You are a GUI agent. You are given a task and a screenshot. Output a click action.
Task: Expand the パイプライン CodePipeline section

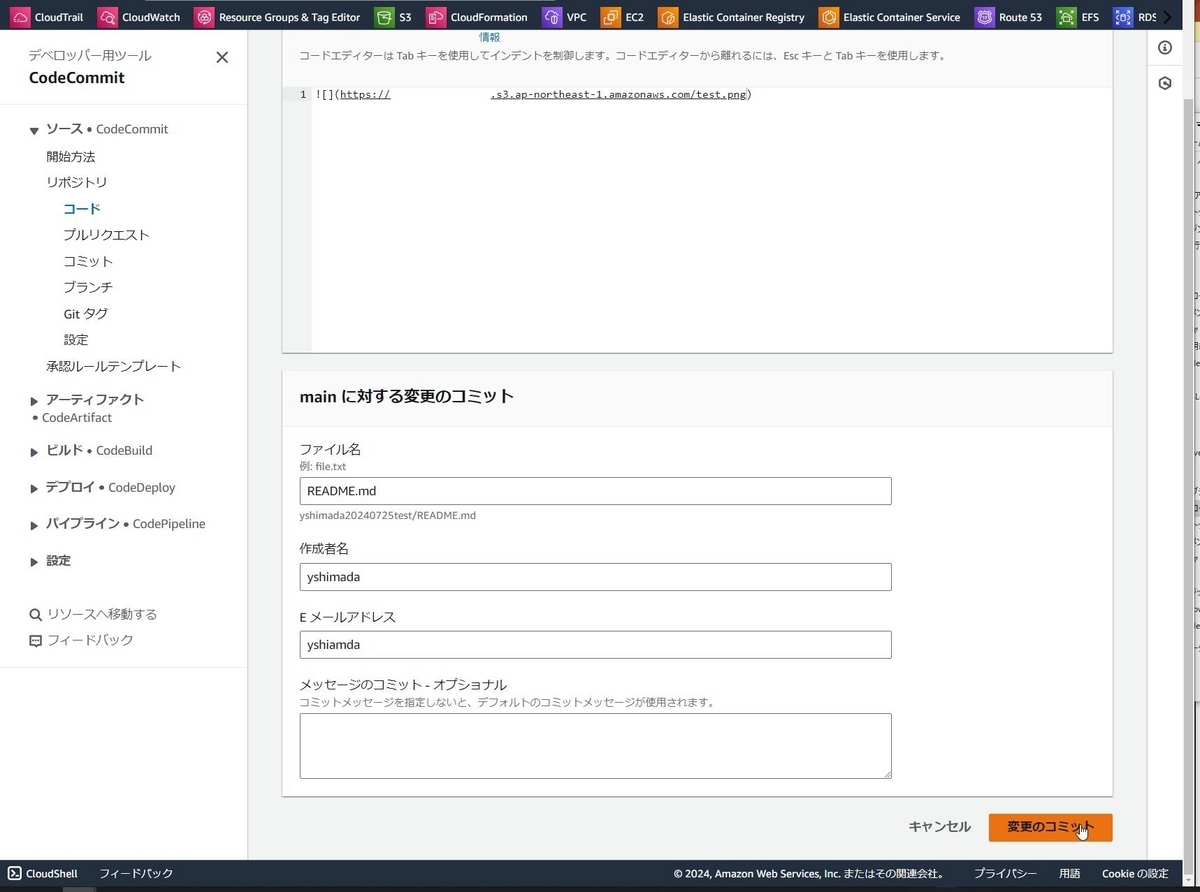pos(35,525)
